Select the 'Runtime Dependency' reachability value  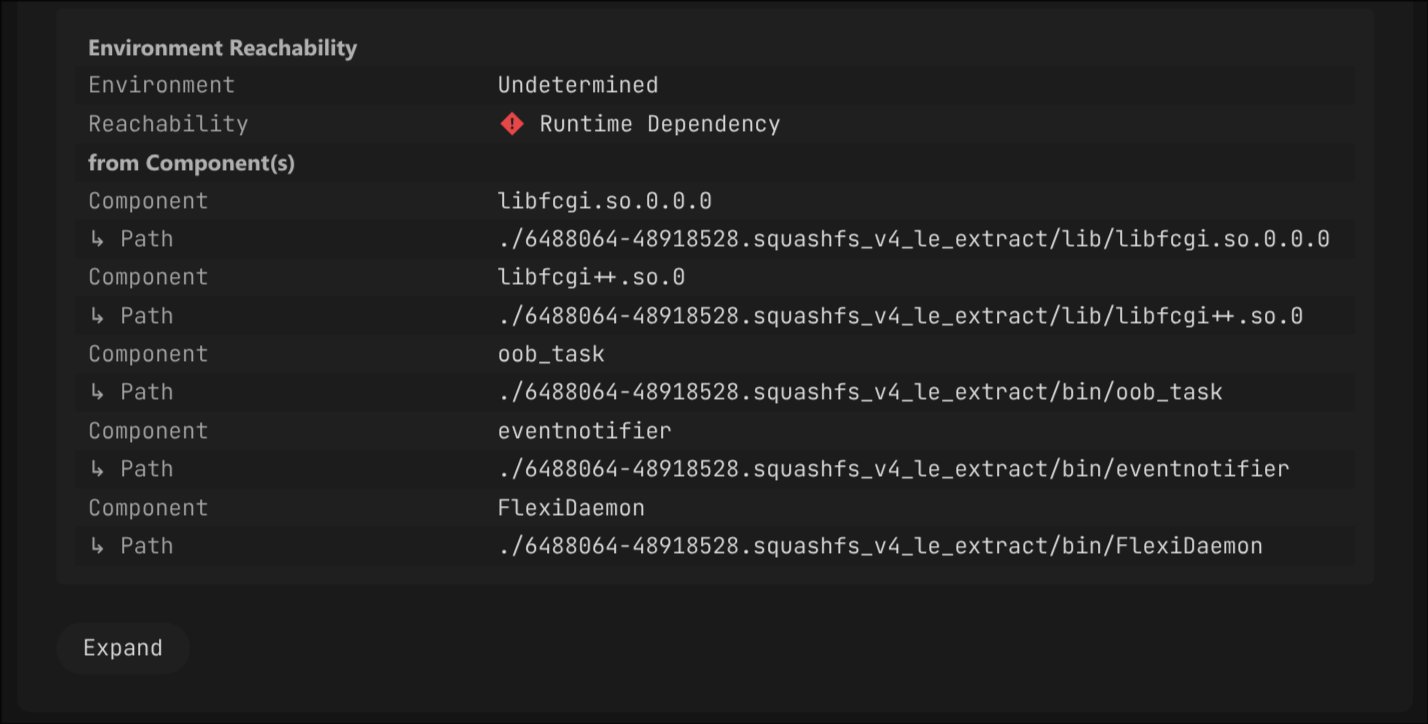(659, 124)
